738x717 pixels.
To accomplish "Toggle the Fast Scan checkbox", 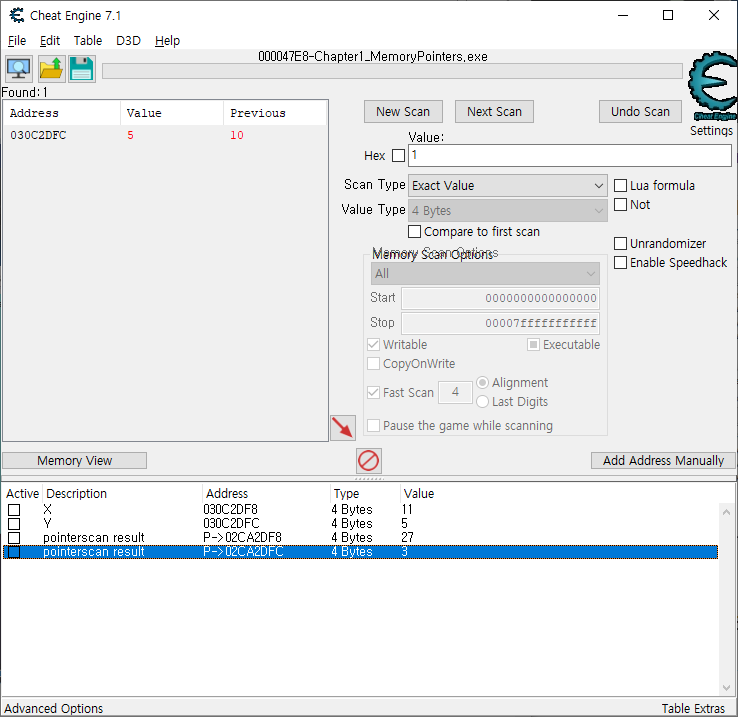I will (373, 393).
